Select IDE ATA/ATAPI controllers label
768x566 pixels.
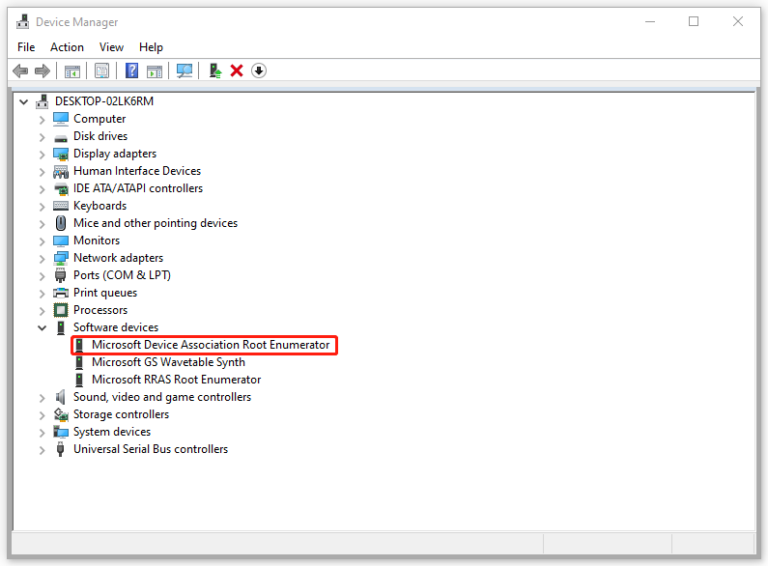click(138, 189)
